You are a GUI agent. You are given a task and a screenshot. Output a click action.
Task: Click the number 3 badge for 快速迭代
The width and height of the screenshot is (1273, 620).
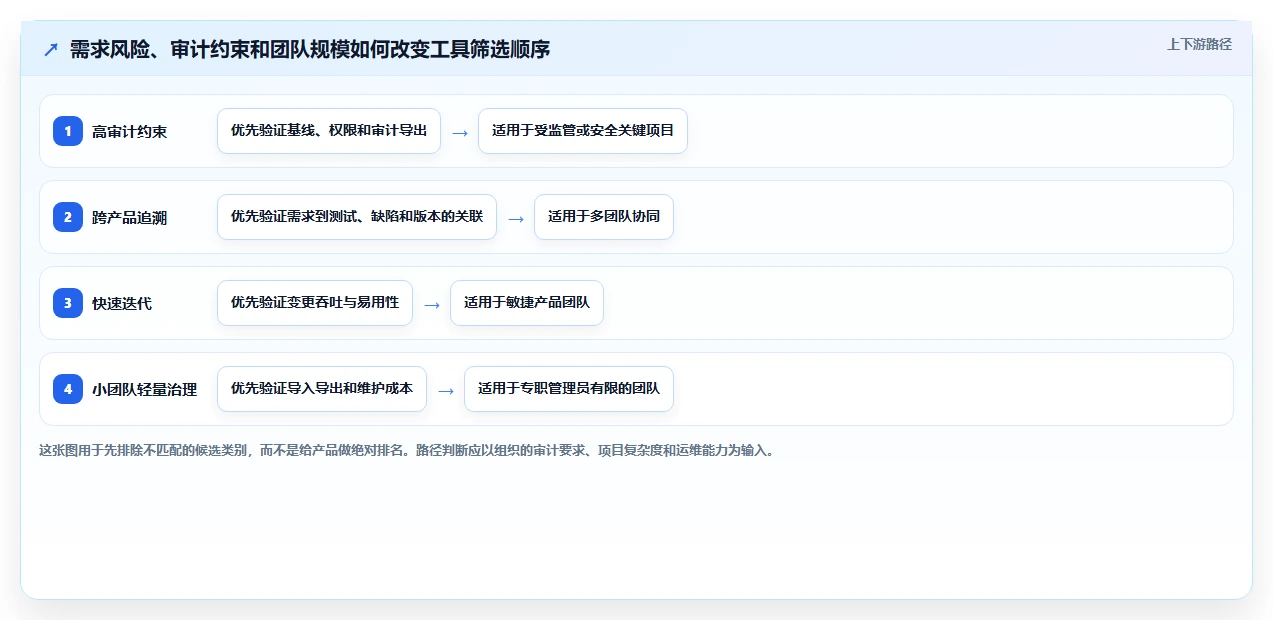pyautogui.click(x=68, y=303)
